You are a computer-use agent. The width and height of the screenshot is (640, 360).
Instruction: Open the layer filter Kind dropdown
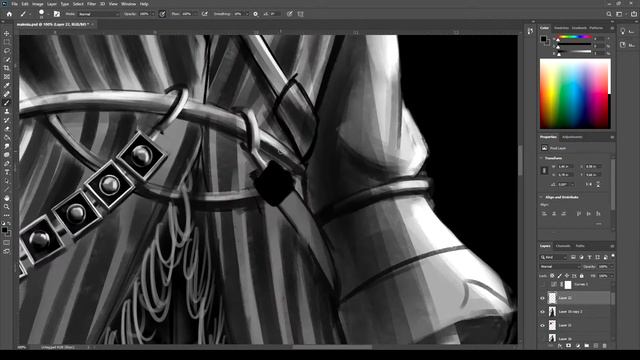click(x=554, y=257)
